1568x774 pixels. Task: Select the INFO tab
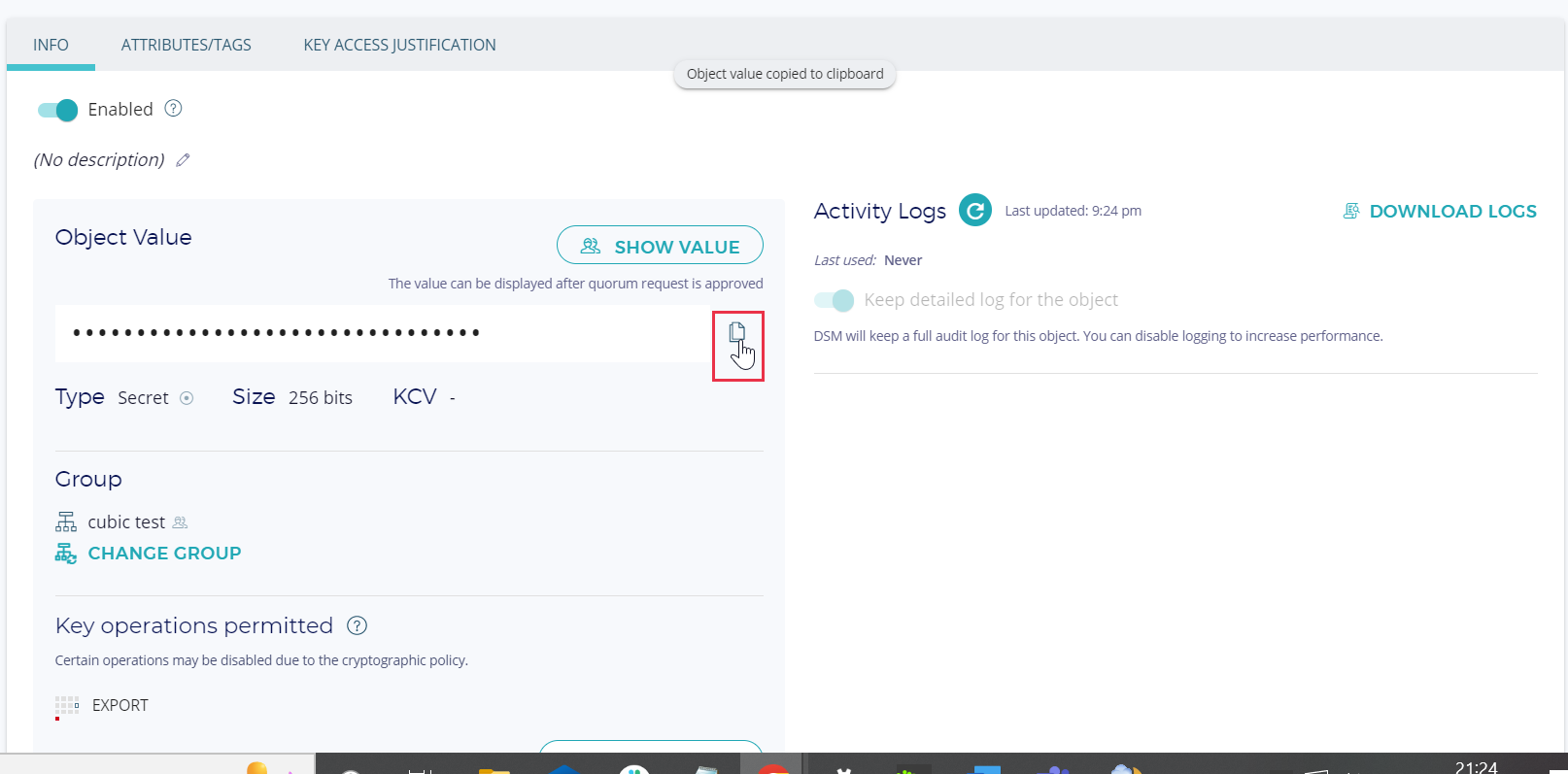coord(51,45)
